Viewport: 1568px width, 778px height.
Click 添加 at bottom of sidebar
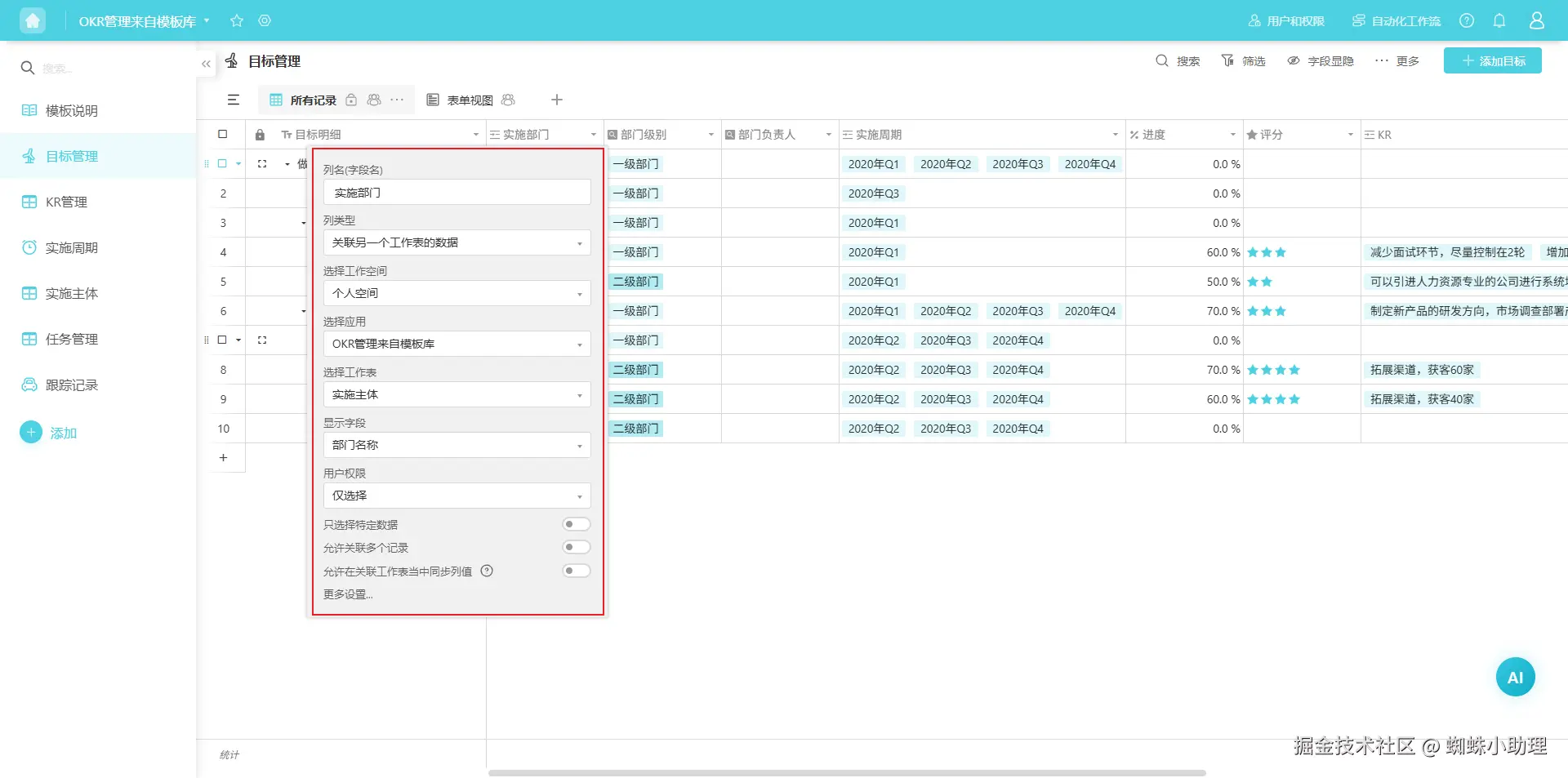coord(48,433)
